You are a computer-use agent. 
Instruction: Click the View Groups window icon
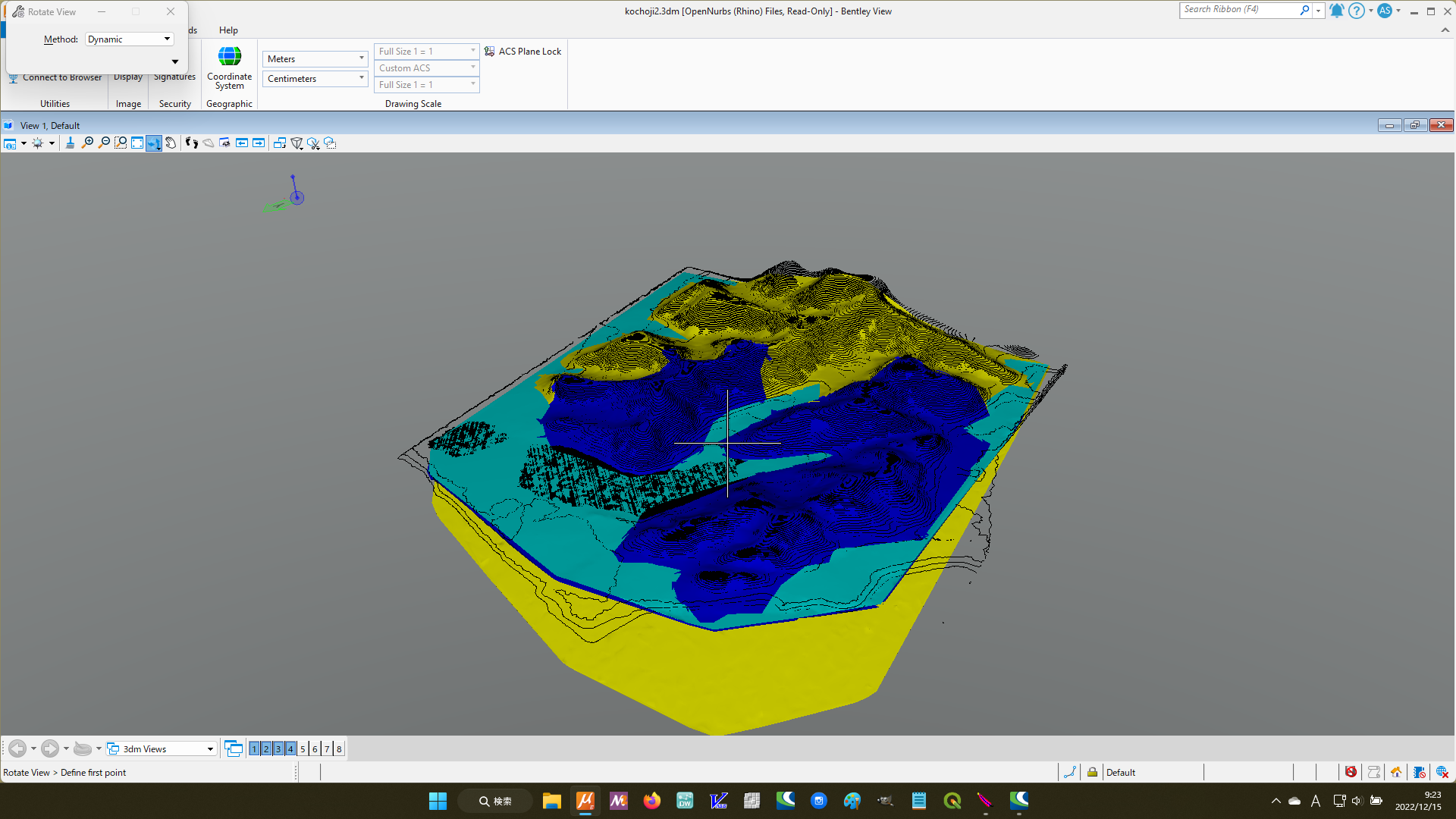coord(234,749)
